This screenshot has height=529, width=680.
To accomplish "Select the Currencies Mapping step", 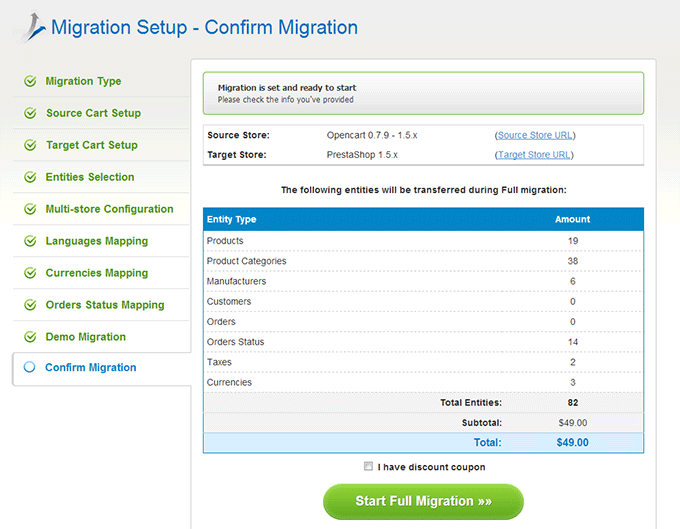I will pos(97,273).
